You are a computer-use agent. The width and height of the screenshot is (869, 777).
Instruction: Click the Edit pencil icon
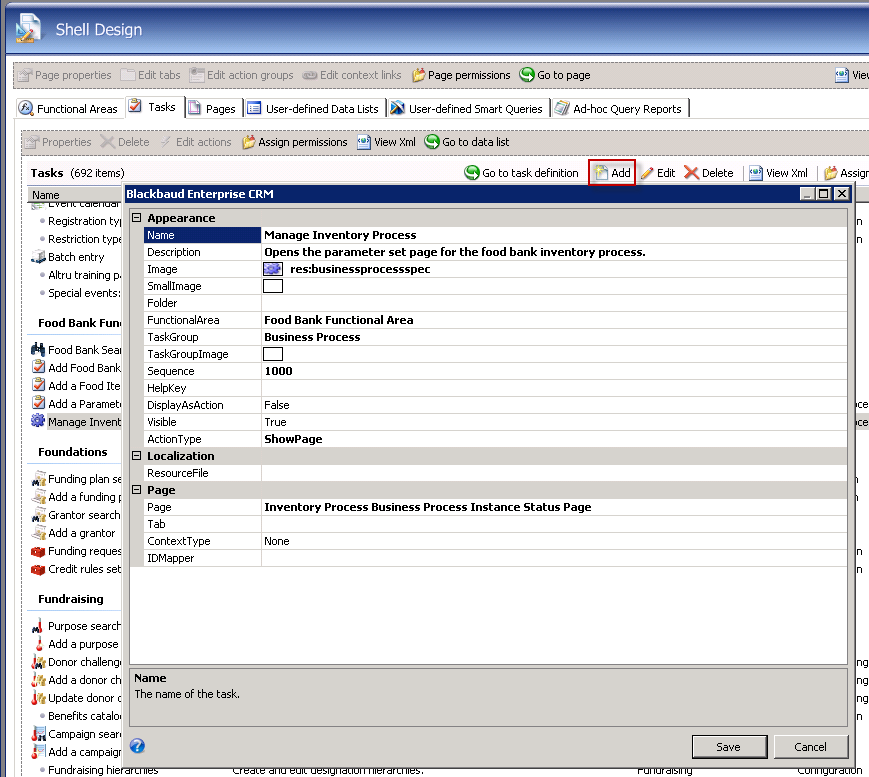tap(647, 173)
